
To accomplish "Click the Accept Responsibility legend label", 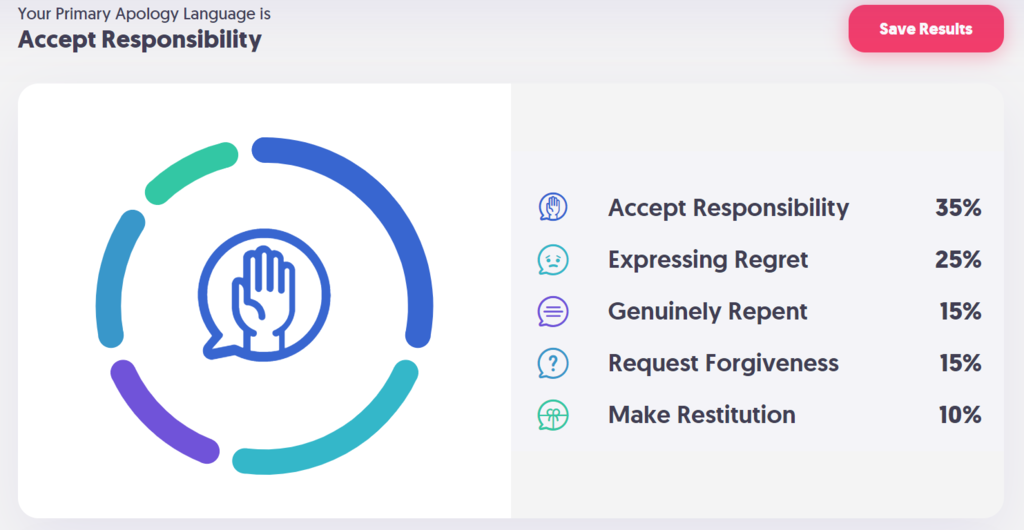I will click(728, 208).
